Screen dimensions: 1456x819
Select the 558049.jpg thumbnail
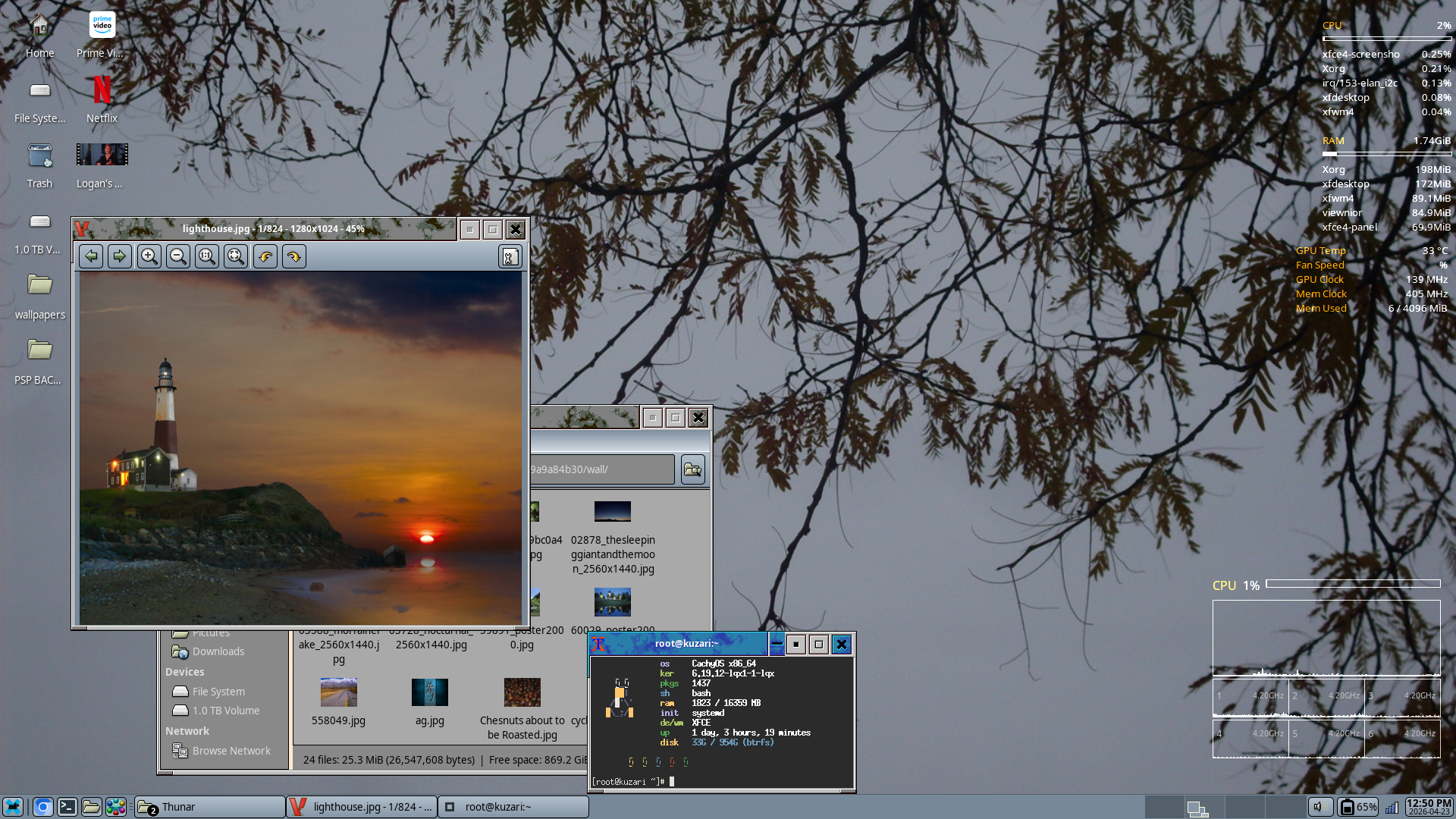(338, 693)
